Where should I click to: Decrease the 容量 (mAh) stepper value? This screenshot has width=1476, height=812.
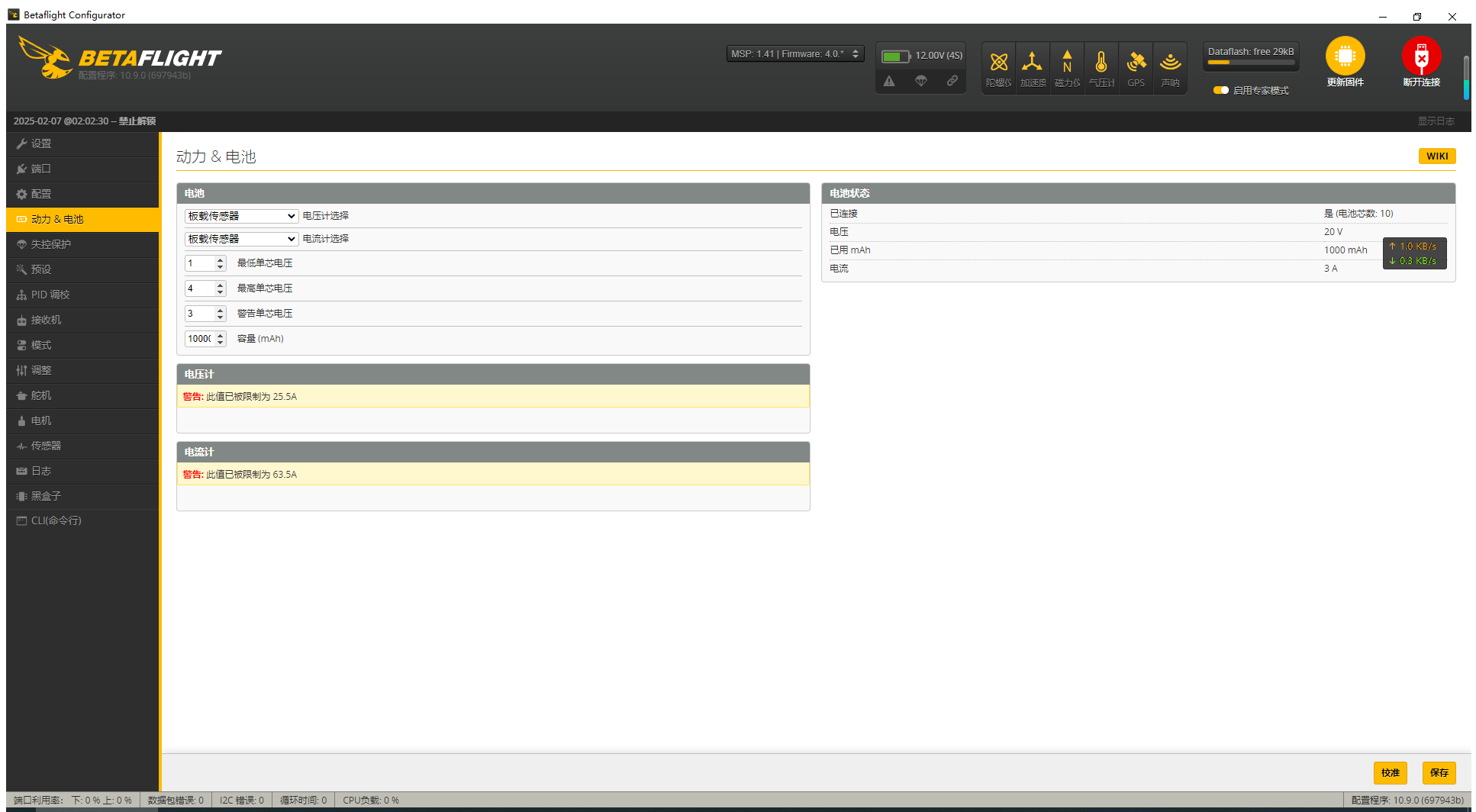click(221, 343)
